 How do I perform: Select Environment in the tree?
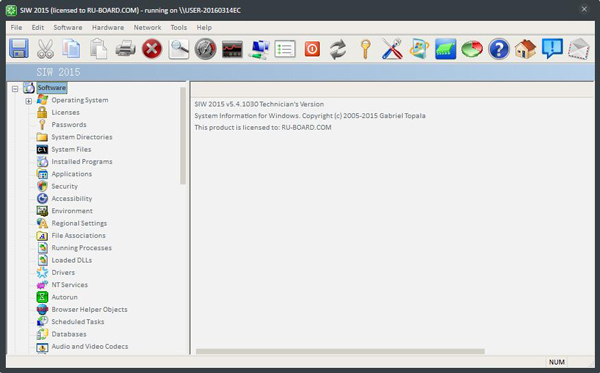coord(72,211)
